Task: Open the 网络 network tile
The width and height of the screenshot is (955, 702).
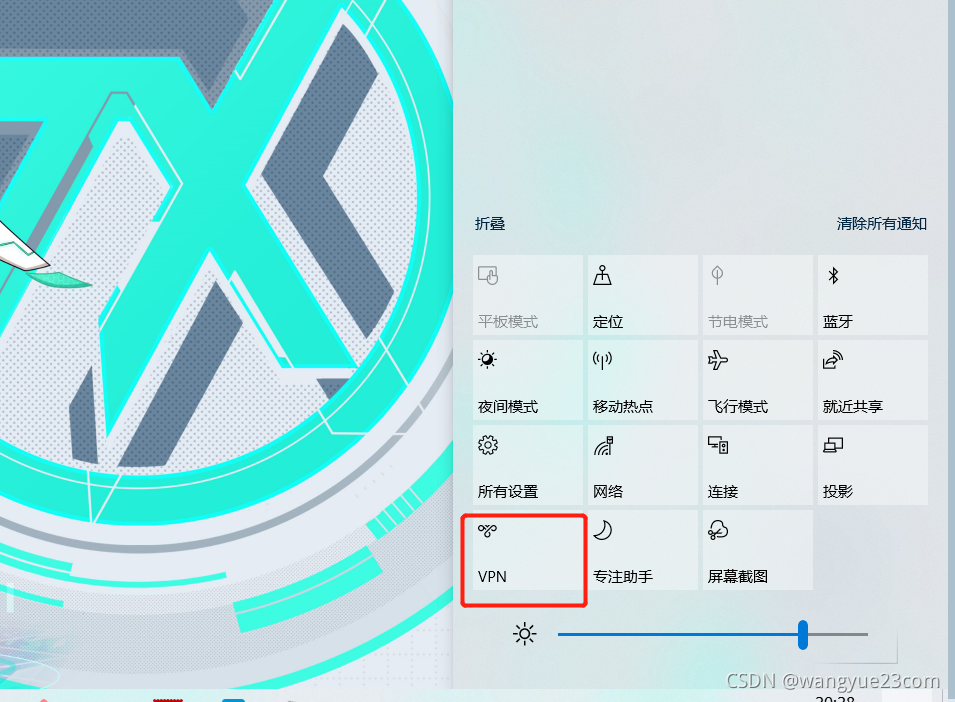Action: click(x=643, y=465)
